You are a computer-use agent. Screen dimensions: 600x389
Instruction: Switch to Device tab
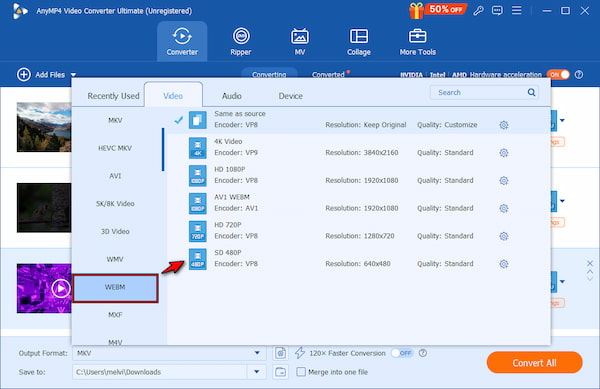tap(290, 96)
